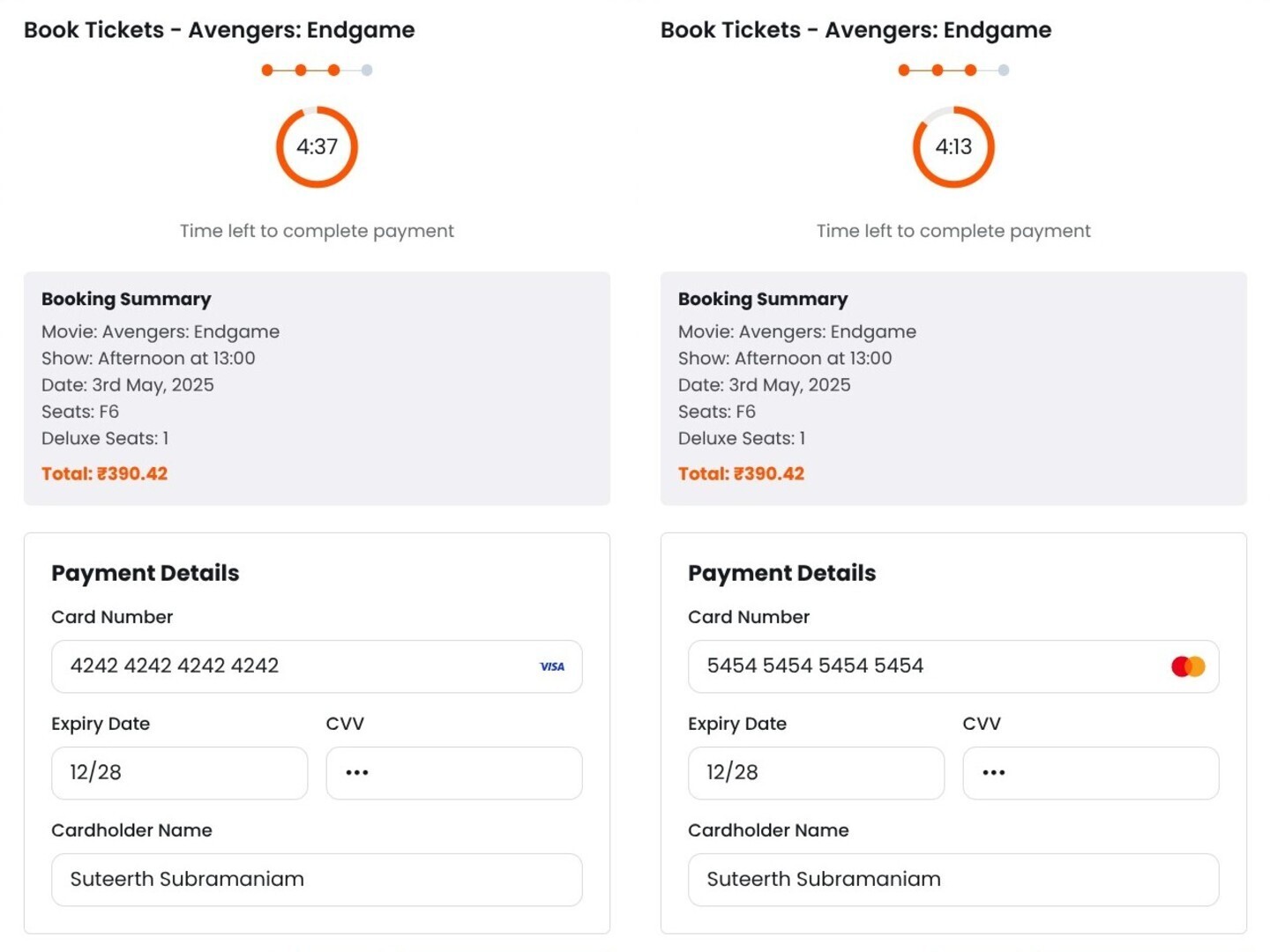Click 'Deluxe Seats: 1' in right booking summary
Screen dimensions: 1270x952
point(741,438)
